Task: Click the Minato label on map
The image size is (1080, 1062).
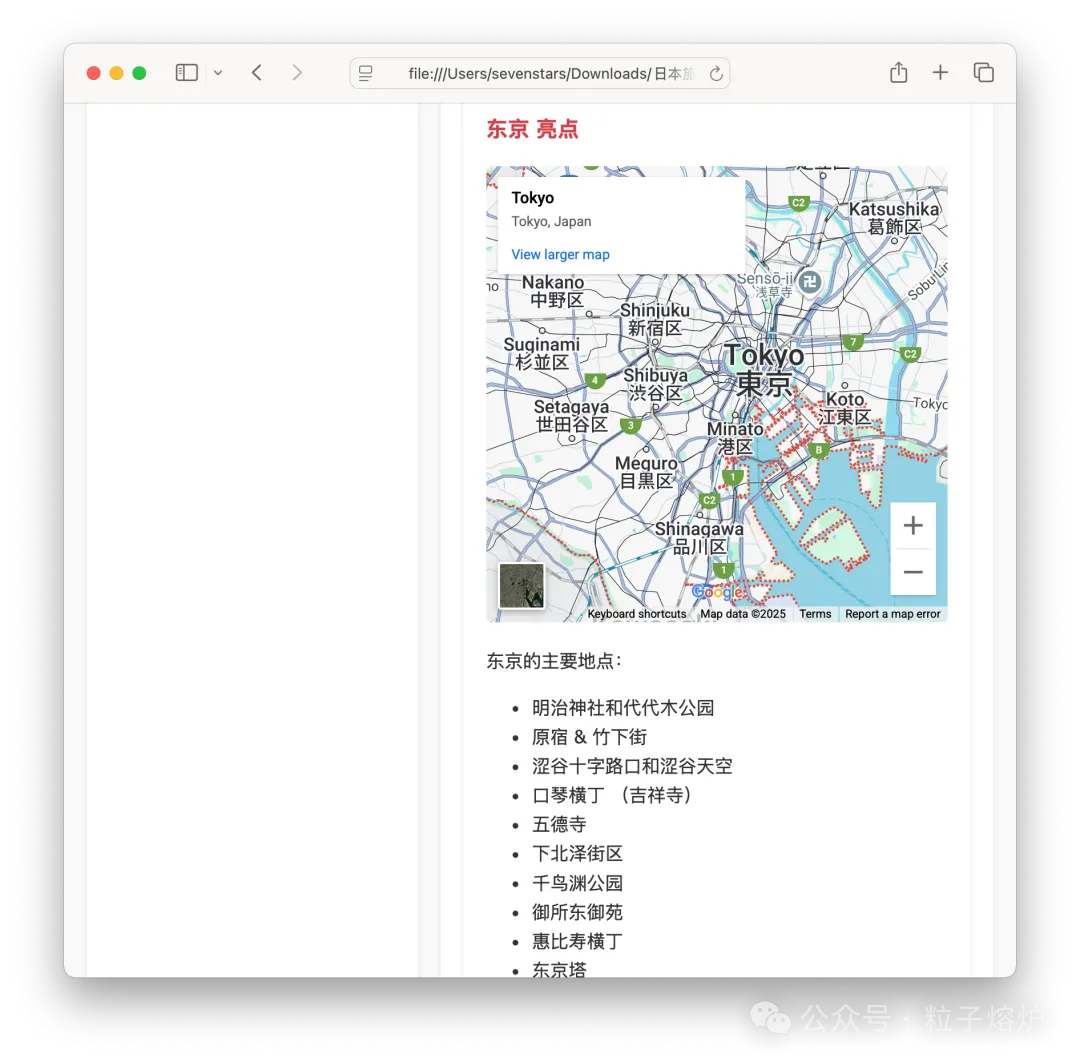Action: point(735,438)
